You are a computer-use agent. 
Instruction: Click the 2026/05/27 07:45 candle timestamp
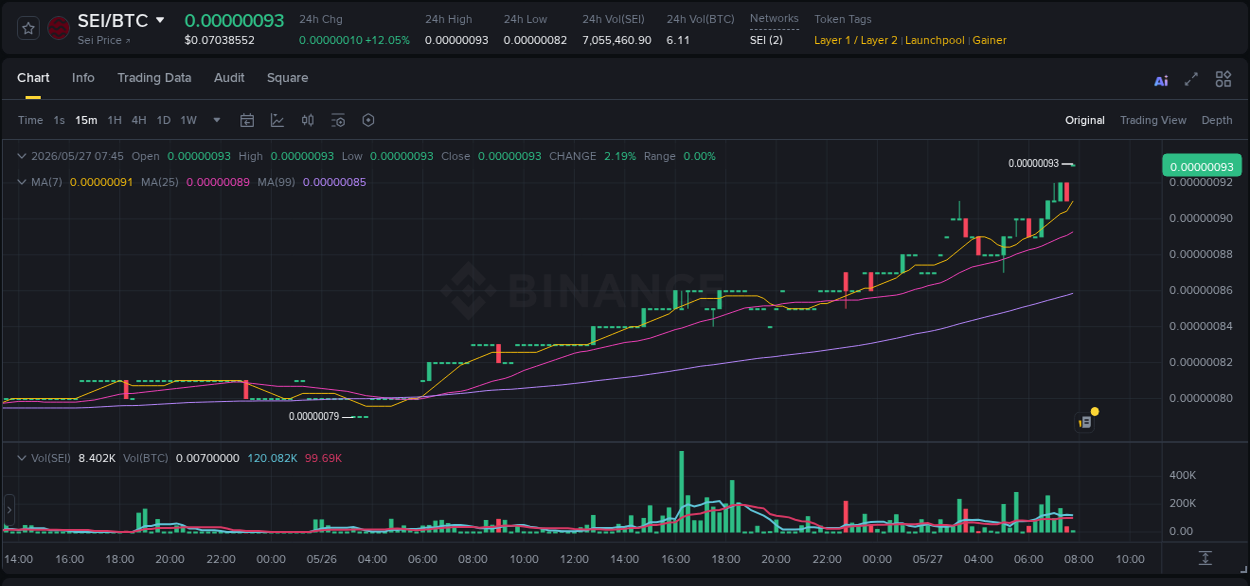coord(77,156)
